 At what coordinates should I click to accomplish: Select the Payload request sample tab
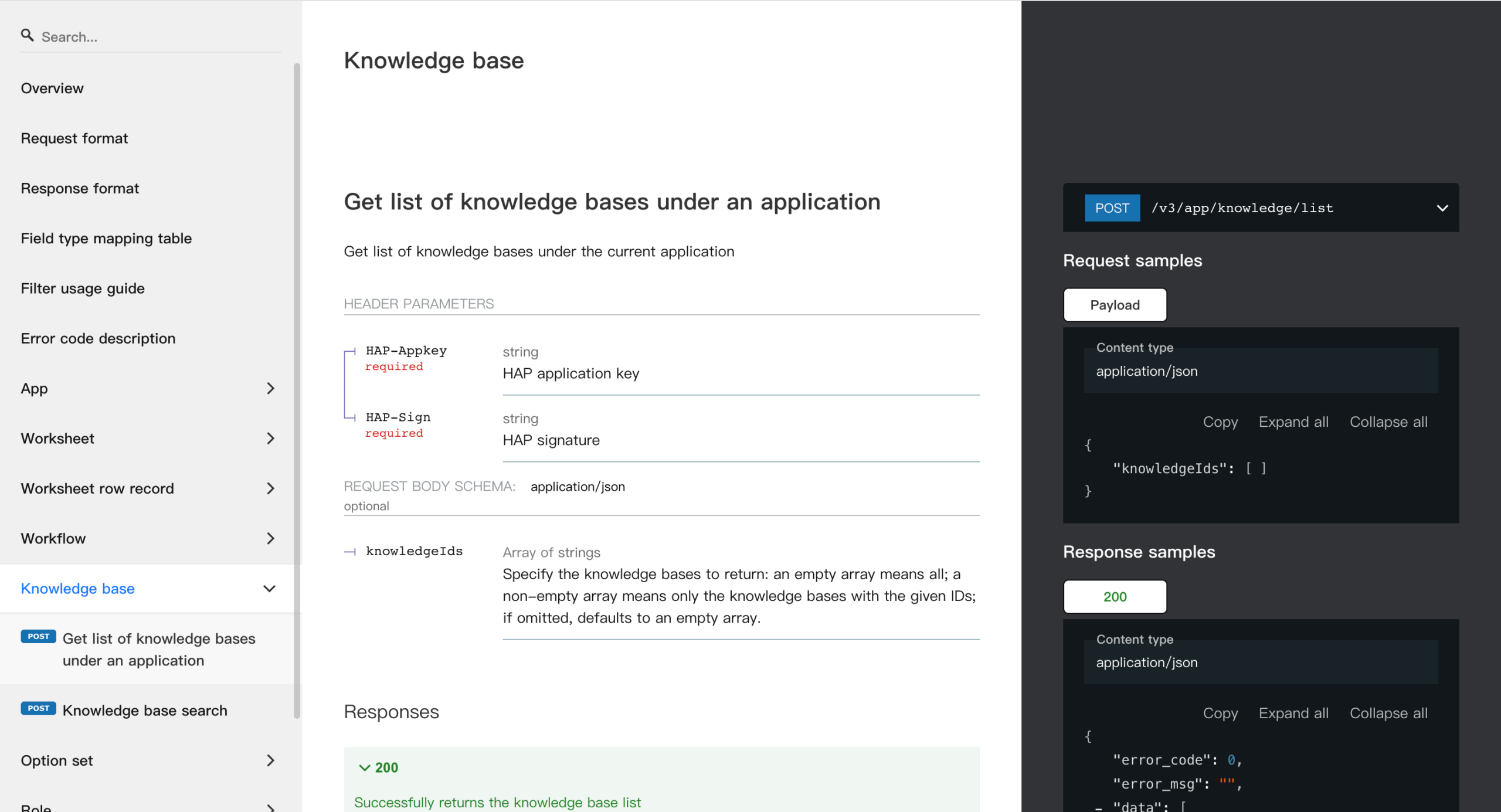pos(1115,305)
